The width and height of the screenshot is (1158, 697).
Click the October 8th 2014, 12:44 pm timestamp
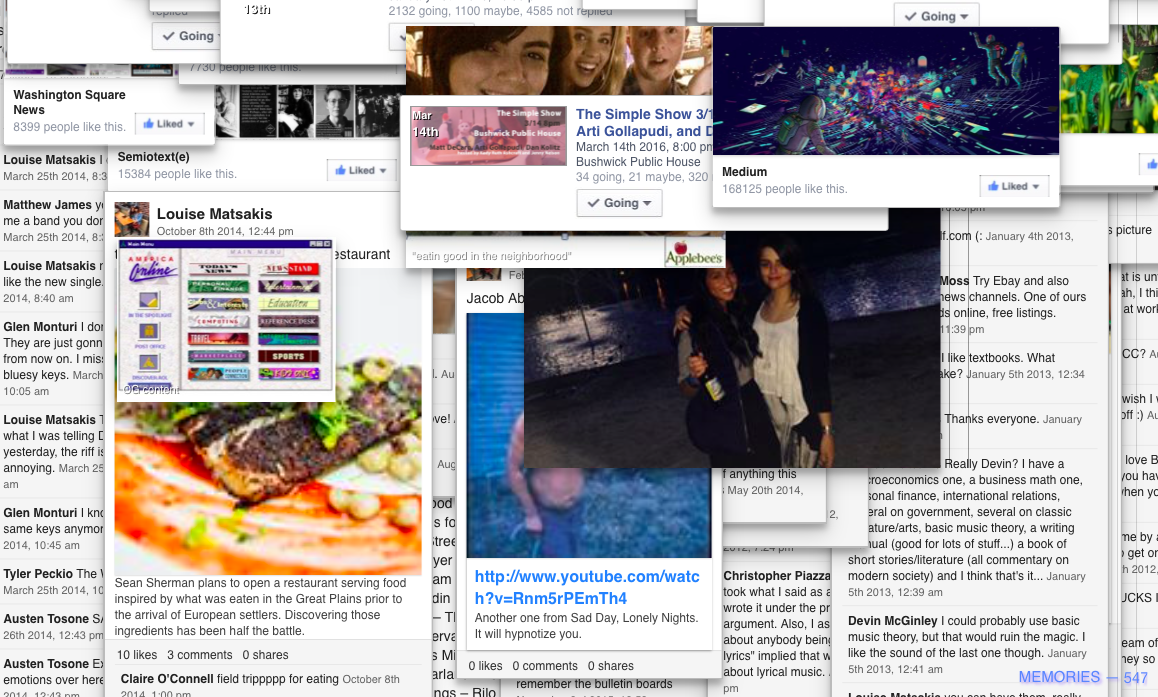[x=225, y=231]
